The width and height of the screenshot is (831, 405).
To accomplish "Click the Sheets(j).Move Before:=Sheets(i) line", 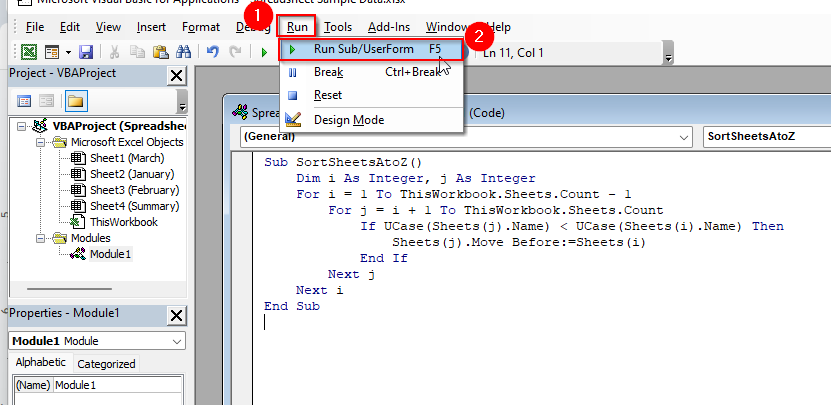I will tap(519, 242).
